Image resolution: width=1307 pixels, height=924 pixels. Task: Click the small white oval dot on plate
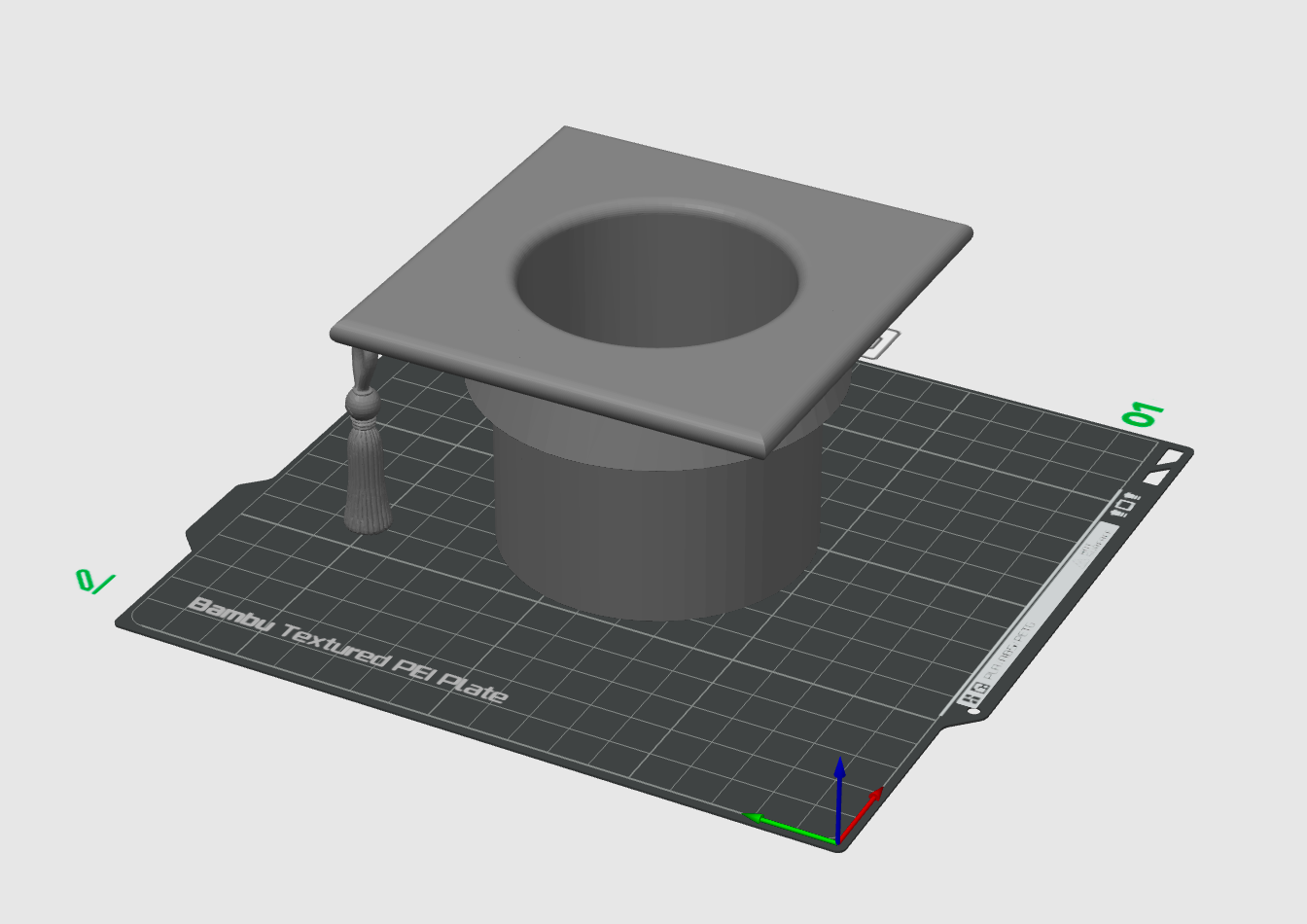974,712
